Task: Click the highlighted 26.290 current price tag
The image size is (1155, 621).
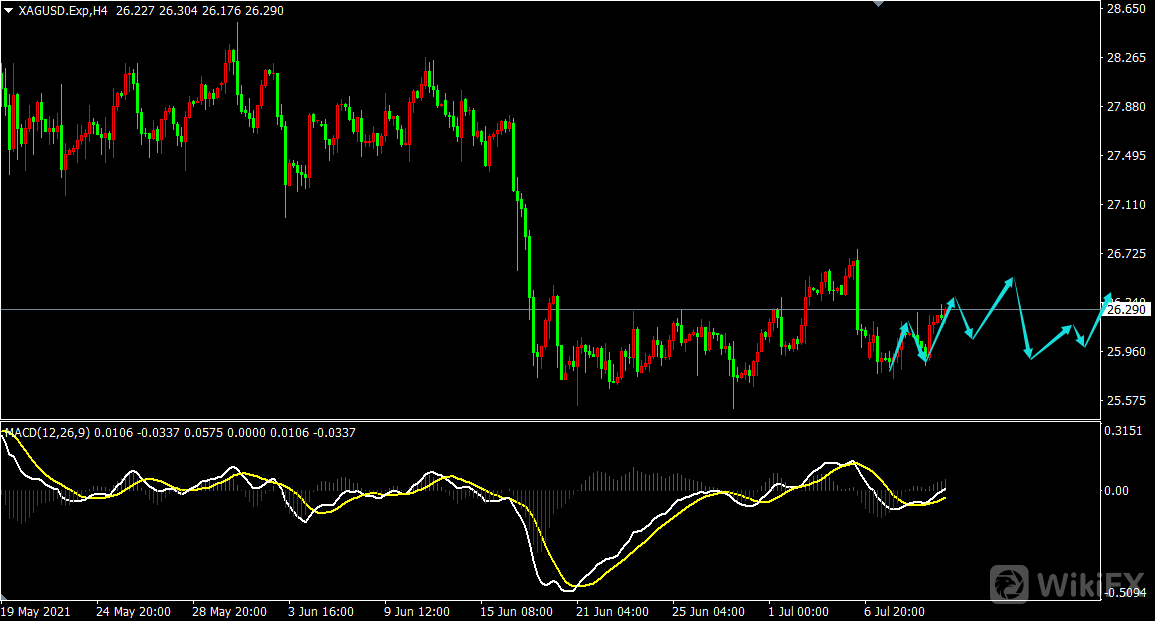Action: coord(1127,310)
